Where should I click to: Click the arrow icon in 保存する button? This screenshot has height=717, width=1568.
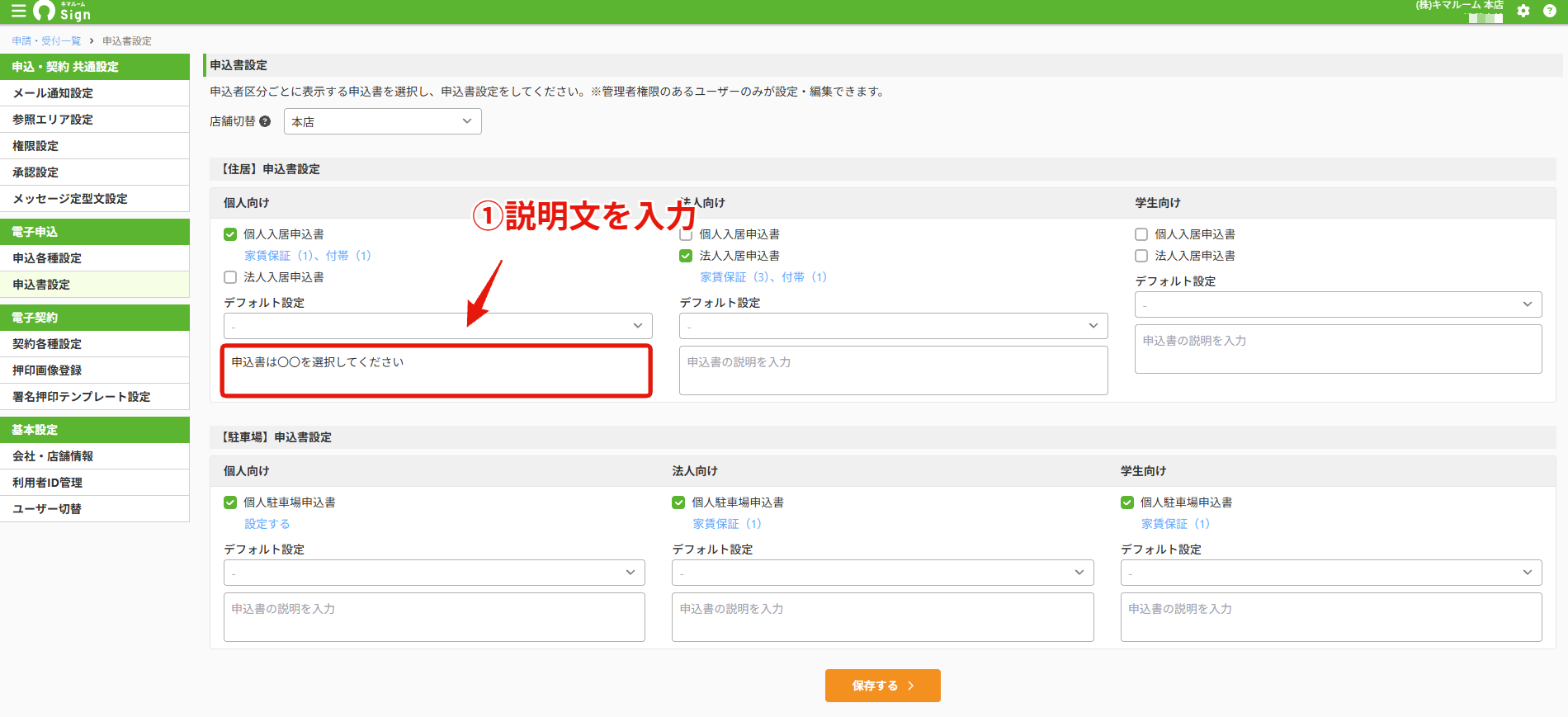(x=911, y=686)
